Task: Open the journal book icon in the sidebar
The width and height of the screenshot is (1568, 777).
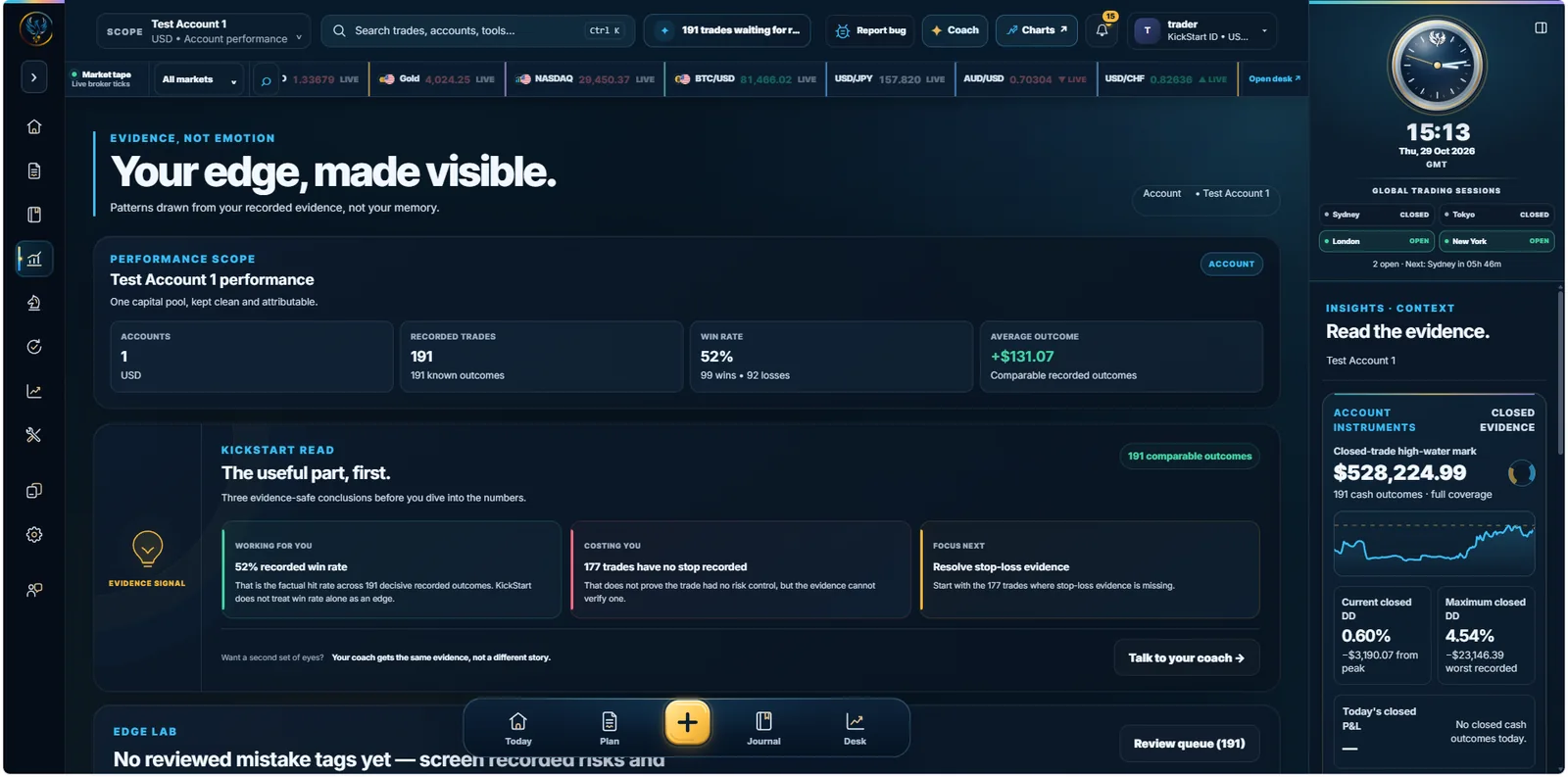Action: click(34, 215)
